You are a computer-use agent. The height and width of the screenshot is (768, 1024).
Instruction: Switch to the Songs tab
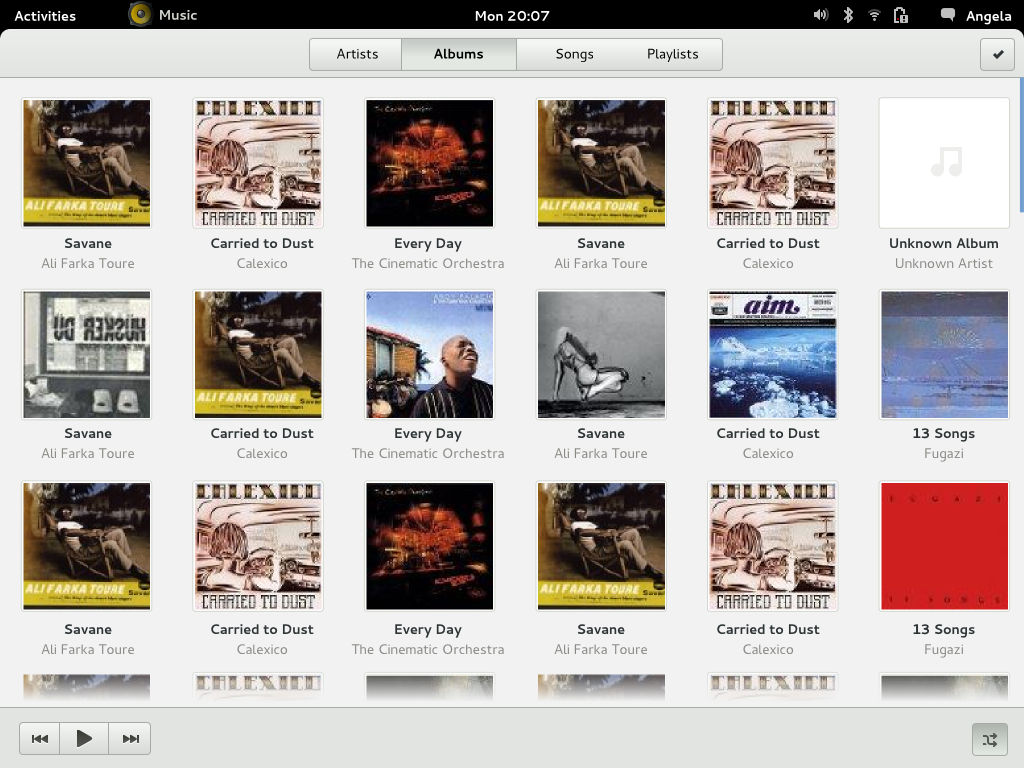coord(574,54)
